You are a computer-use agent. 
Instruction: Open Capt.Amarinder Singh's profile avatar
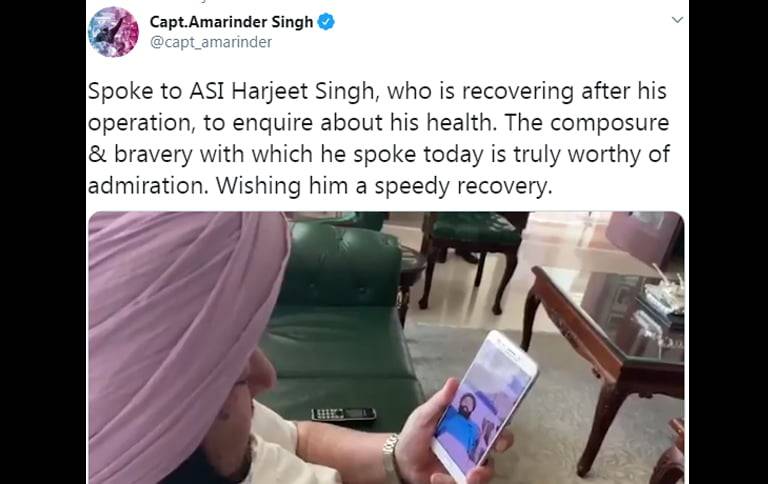(x=113, y=32)
